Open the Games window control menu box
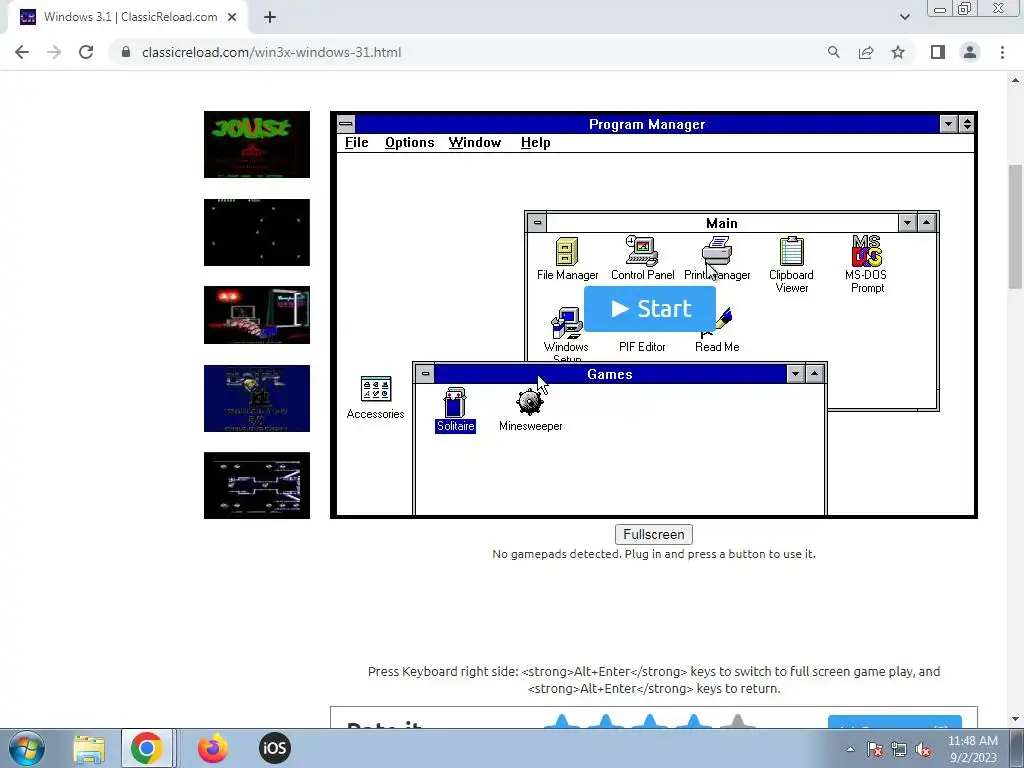This screenshot has width=1024, height=768. [x=425, y=374]
